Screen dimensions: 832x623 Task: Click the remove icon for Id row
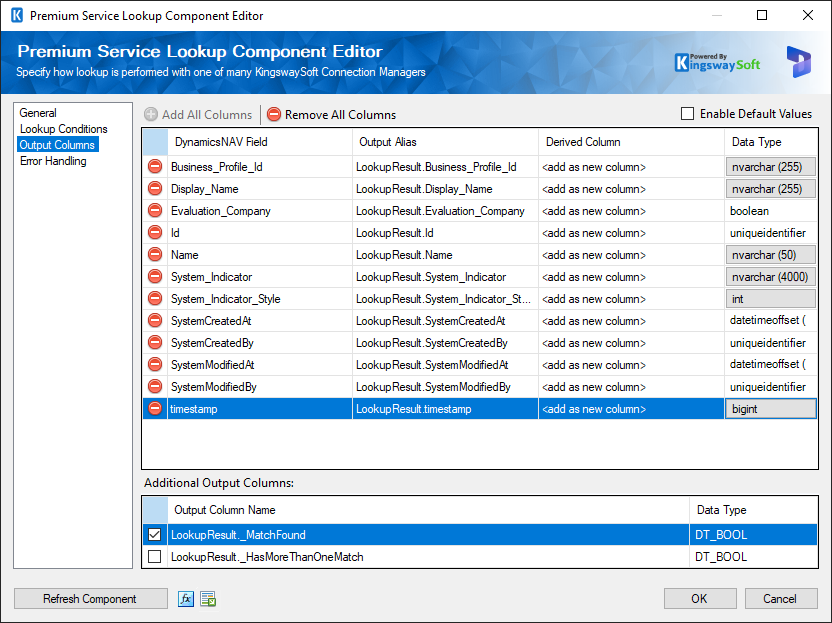[154, 232]
